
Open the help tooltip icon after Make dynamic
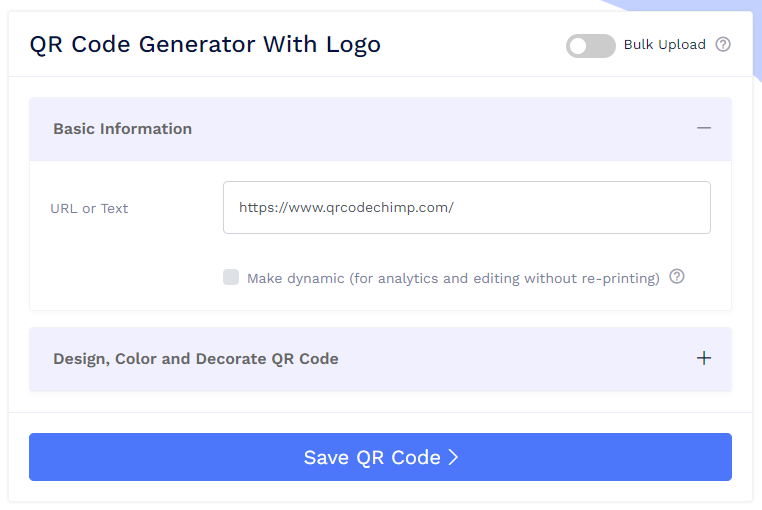[x=677, y=277]
